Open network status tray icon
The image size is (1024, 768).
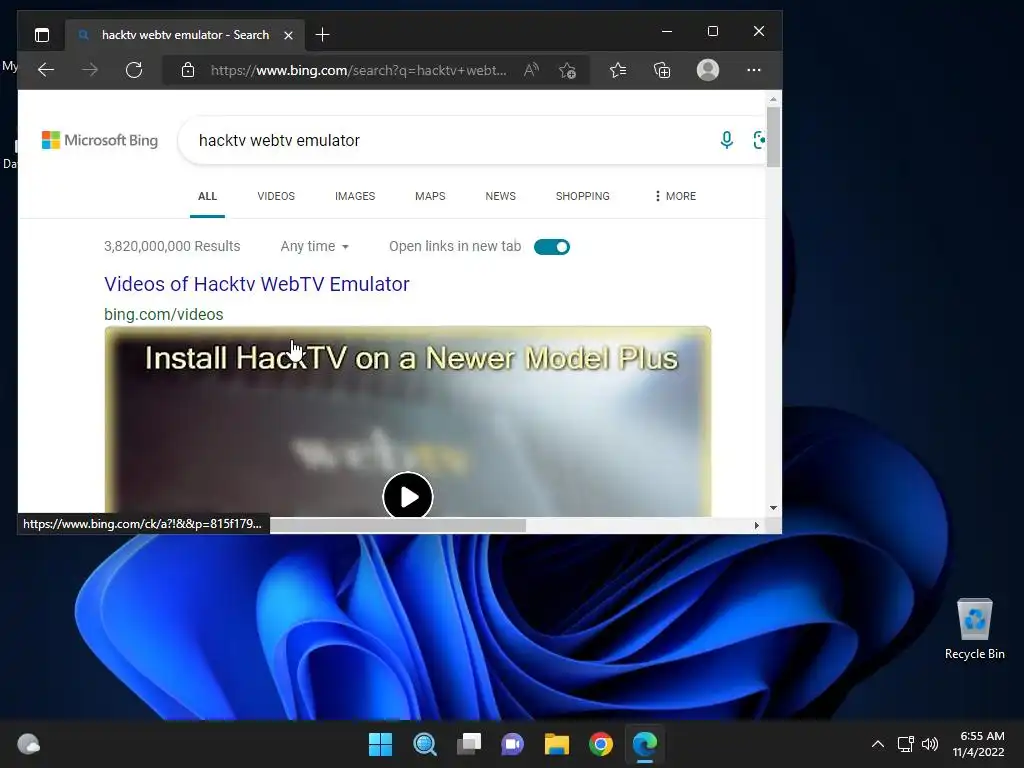905,744
